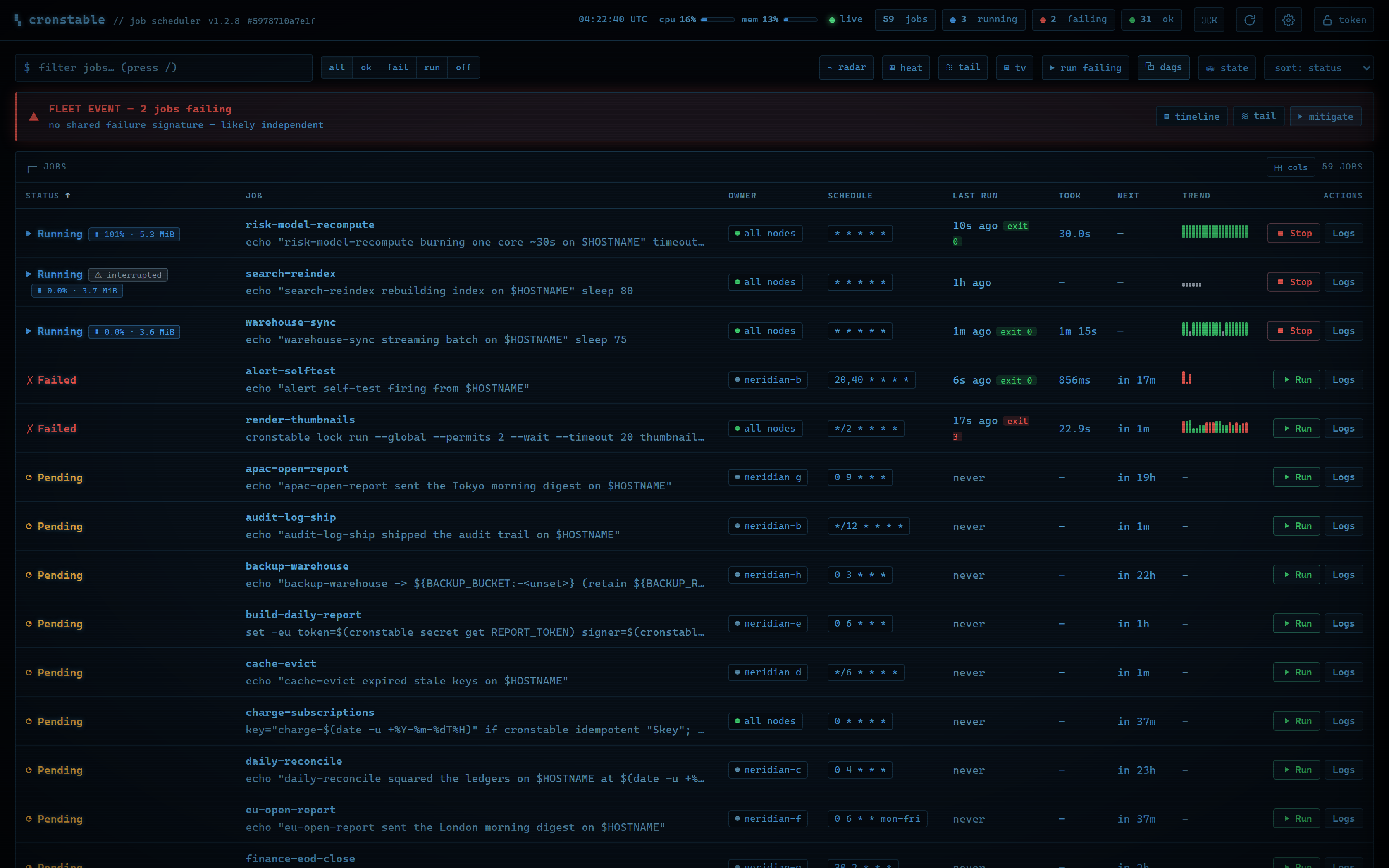The image size is (1389, 868).
Task: Click the Pending status of cache-evict
Action: [x=54, y=673]
